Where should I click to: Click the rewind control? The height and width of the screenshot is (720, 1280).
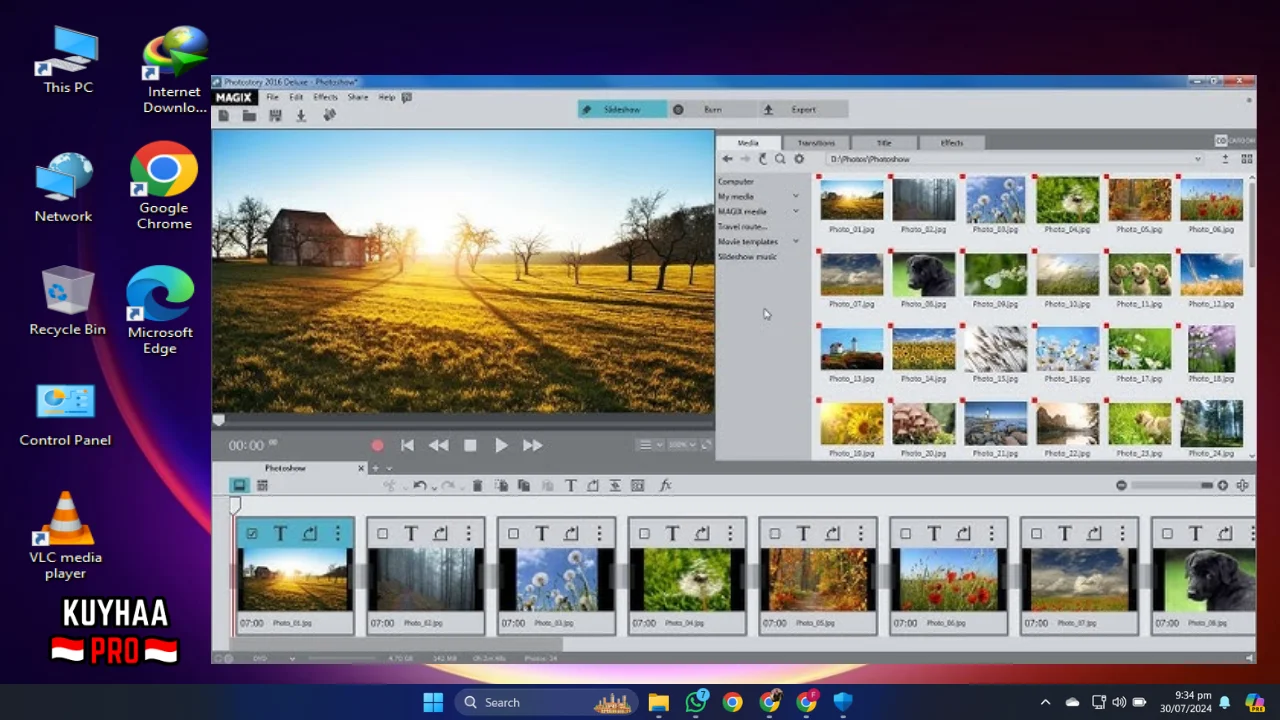point(438,445)
